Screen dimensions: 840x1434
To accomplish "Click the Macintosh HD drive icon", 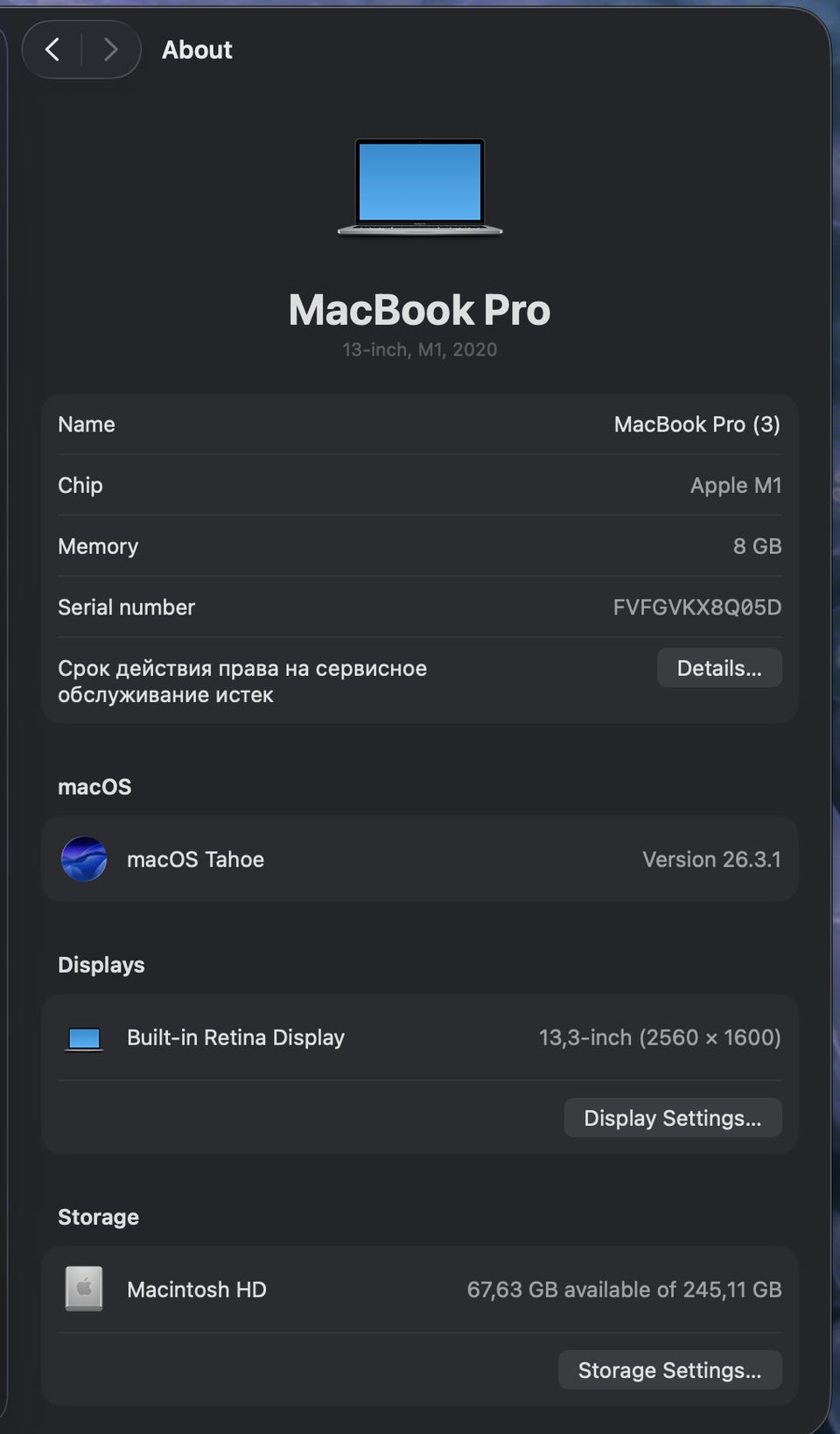I will coord(84,1289).
